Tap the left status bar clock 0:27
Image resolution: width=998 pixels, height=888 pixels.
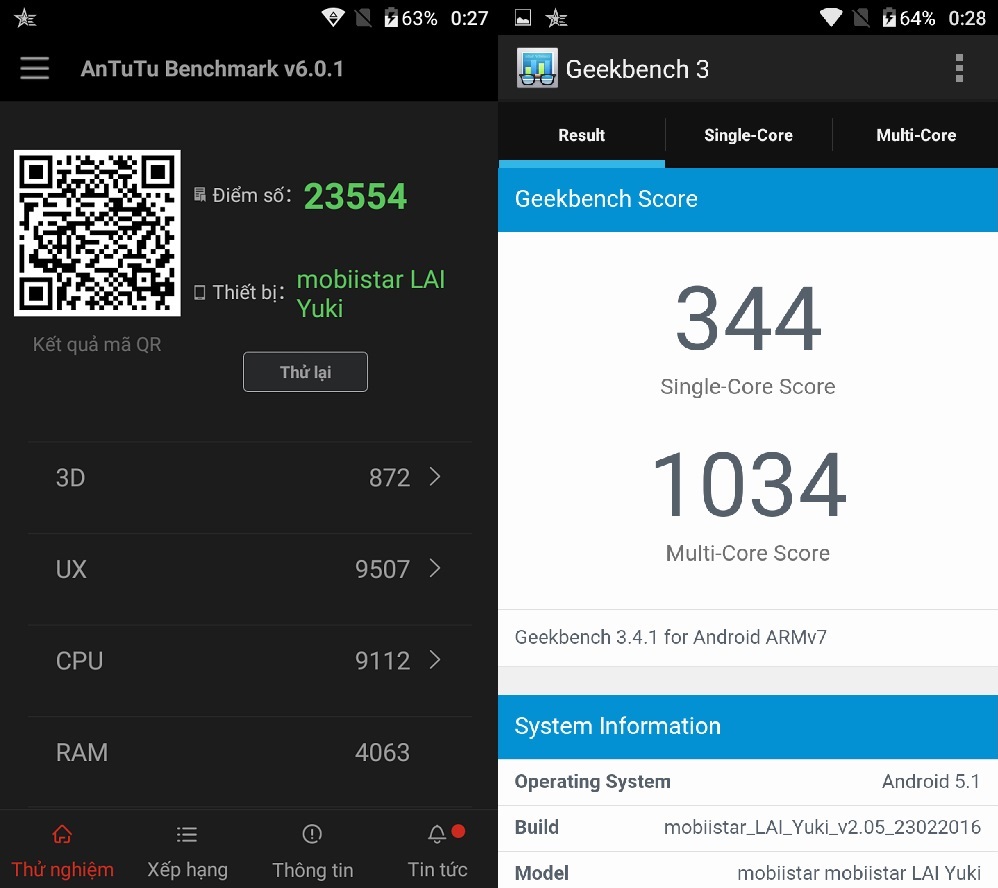point(469,18)
